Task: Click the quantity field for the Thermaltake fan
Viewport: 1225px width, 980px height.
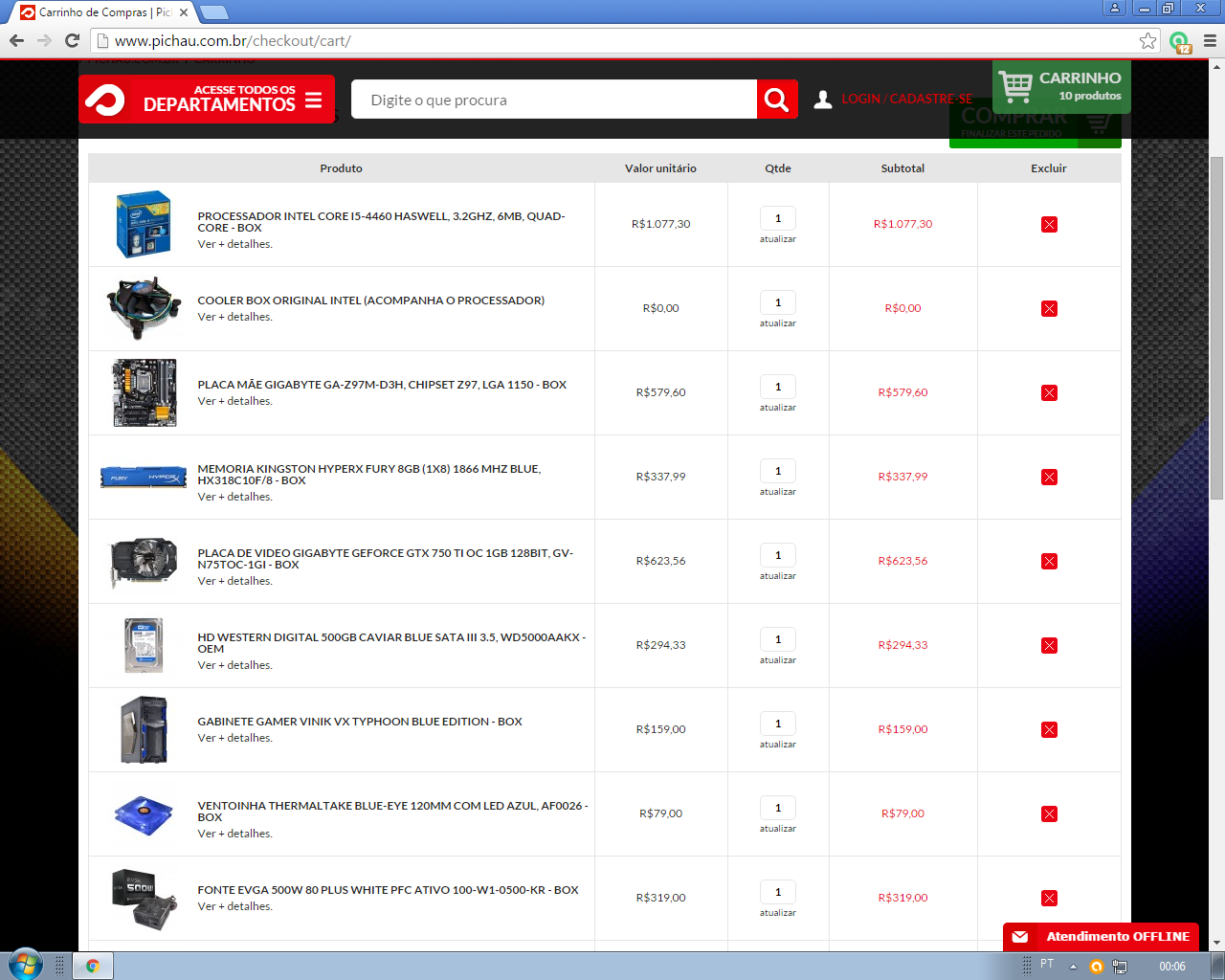Action: click(x=778, y=808)
